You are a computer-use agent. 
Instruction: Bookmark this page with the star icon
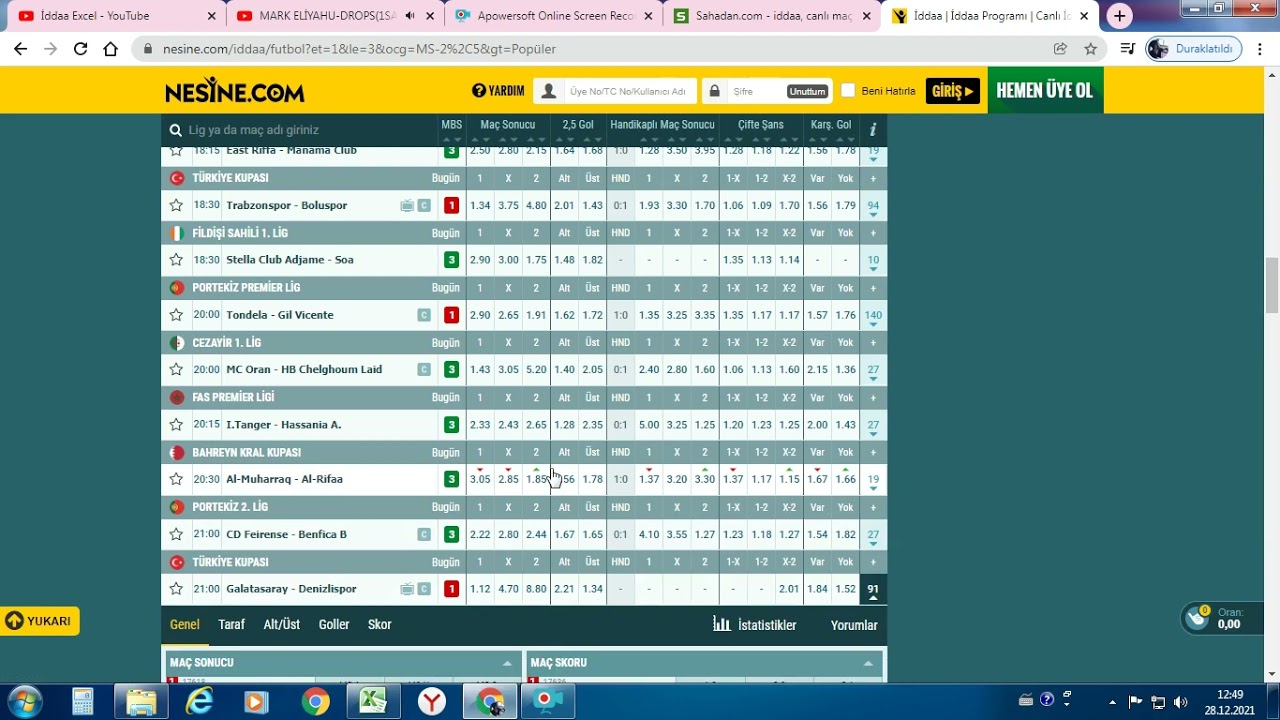tap(1091, 48)
